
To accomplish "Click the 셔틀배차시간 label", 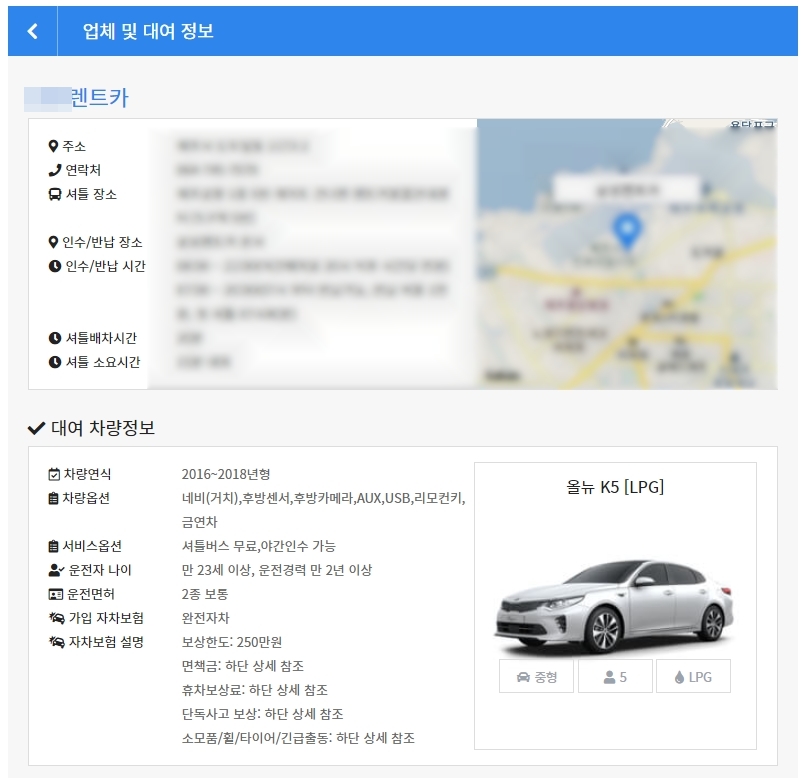I will pos(101,338).
